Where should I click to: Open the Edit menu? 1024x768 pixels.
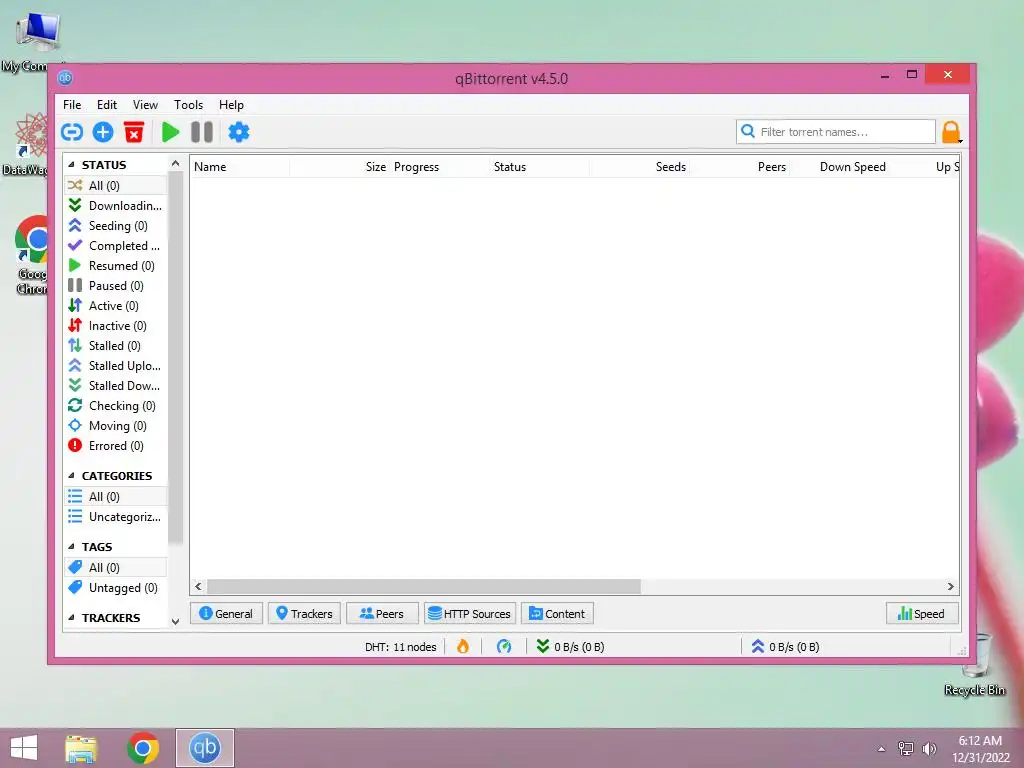coord(106,104)
